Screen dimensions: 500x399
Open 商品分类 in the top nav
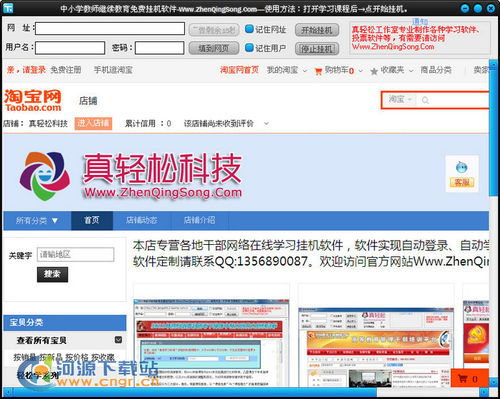pyautogui.click(x=436, y=70)
